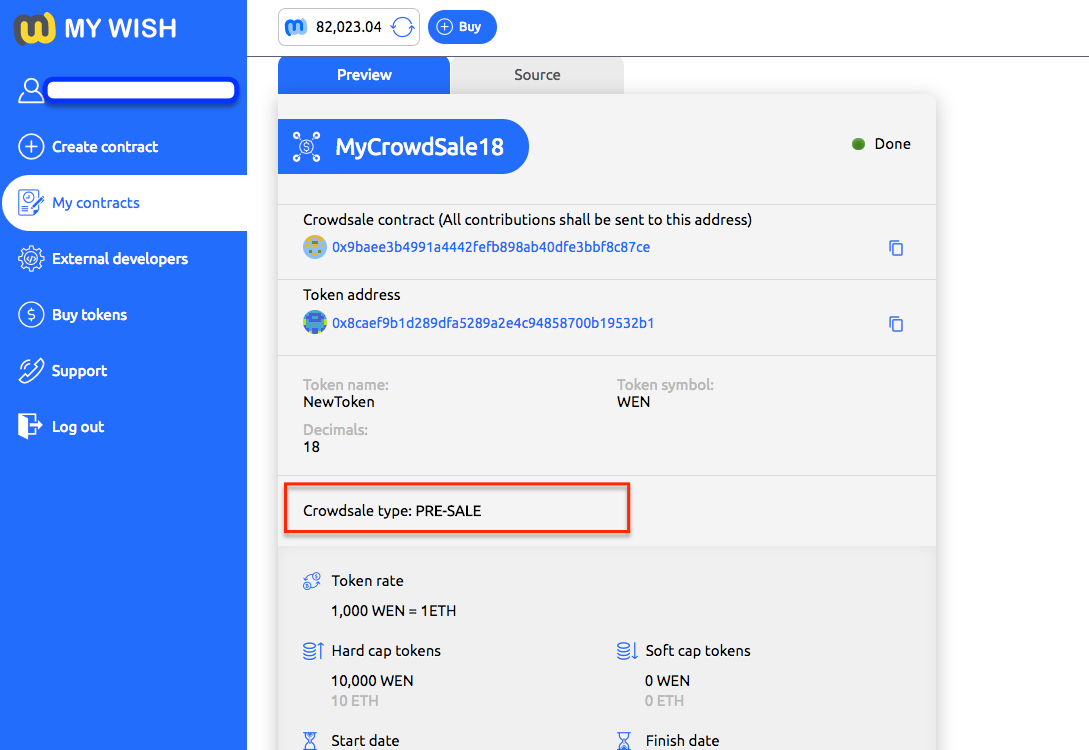
Task: Click the 10 ETH hard cap amount
Action: coord(355,701)
